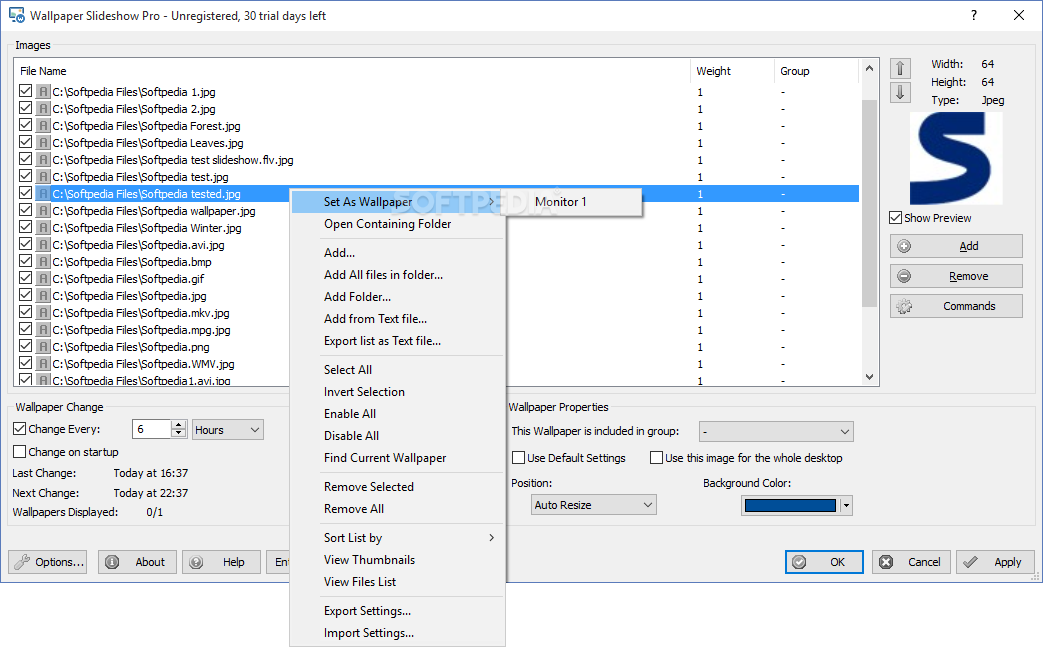1043x647 pixels.
Task: Click the Set As Wallpaper menu entry
Action: (398, 201)
